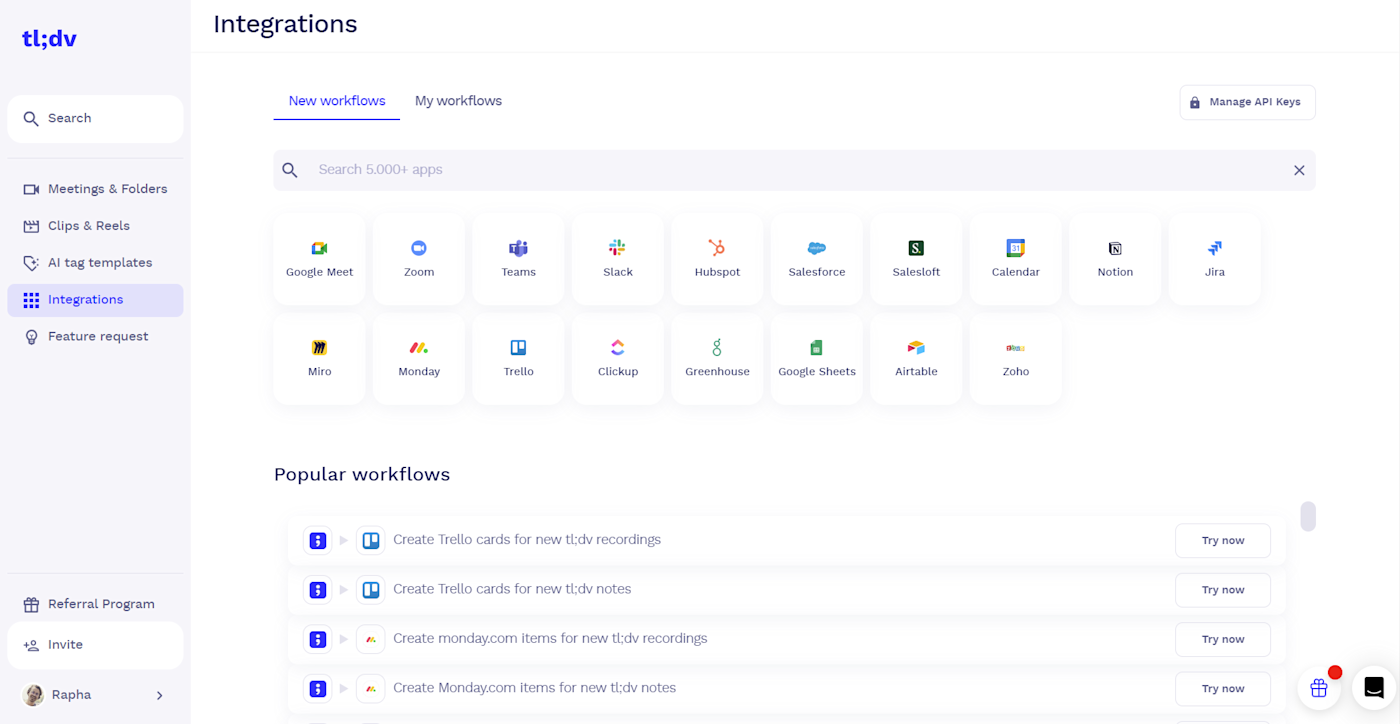This screenshot has width=1400, height=724.
Task: Click the tl;dv logo
Action: tap(49, 39)
